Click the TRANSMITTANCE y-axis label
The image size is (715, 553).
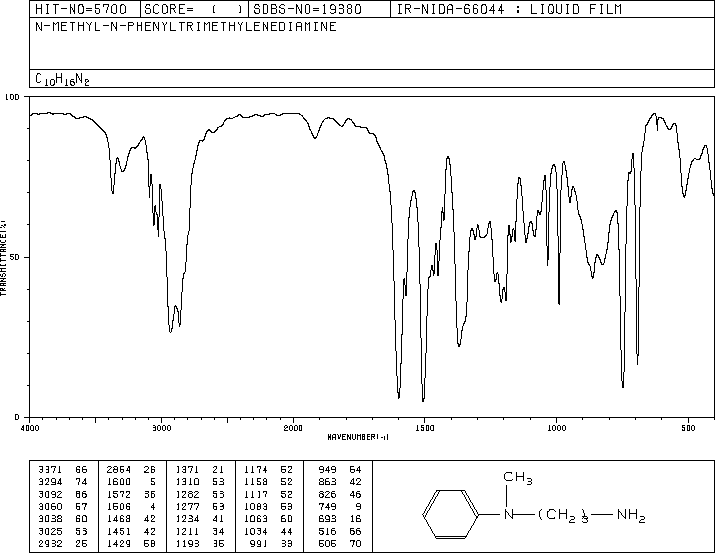5,256
